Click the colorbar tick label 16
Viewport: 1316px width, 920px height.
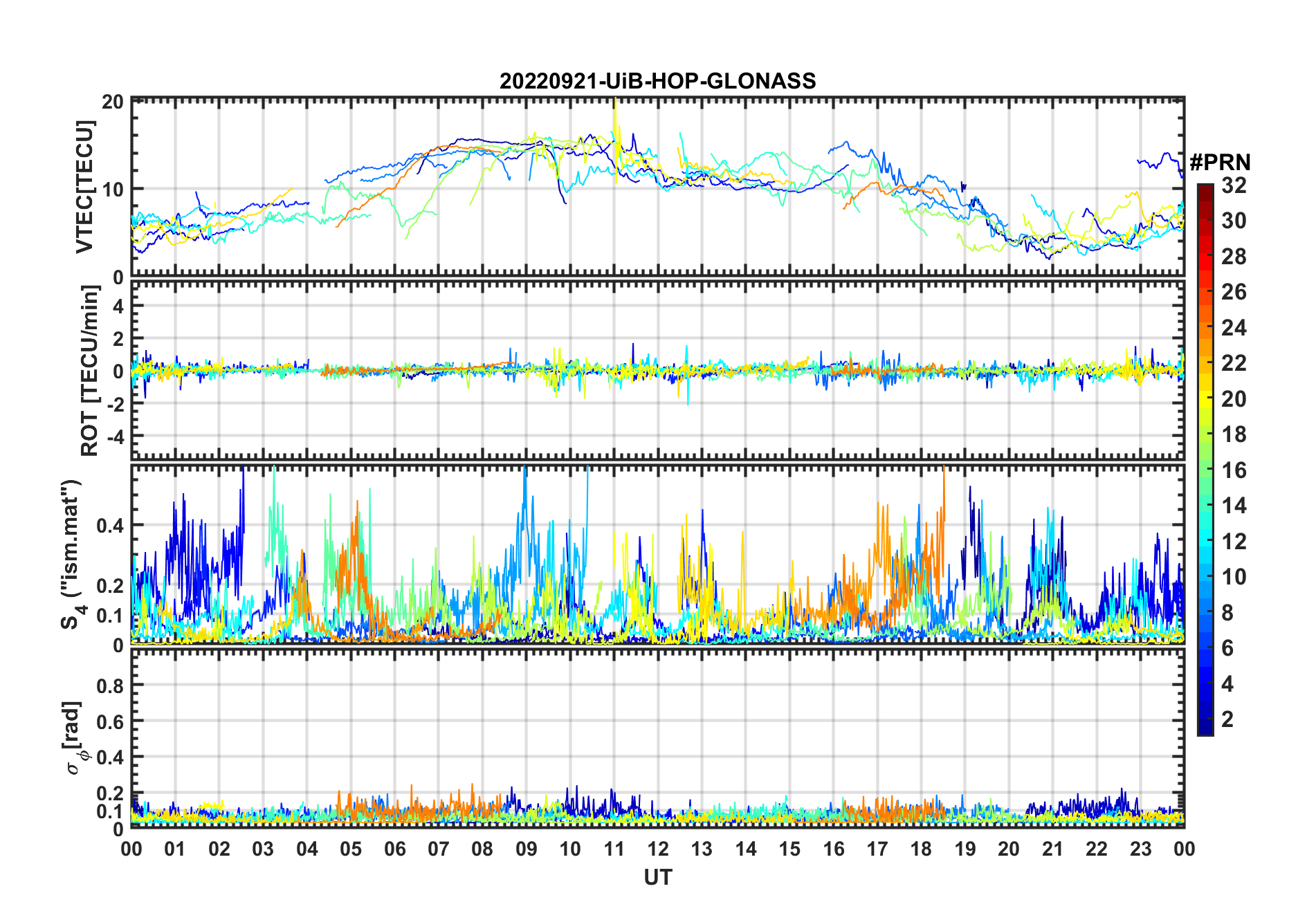1233,470
